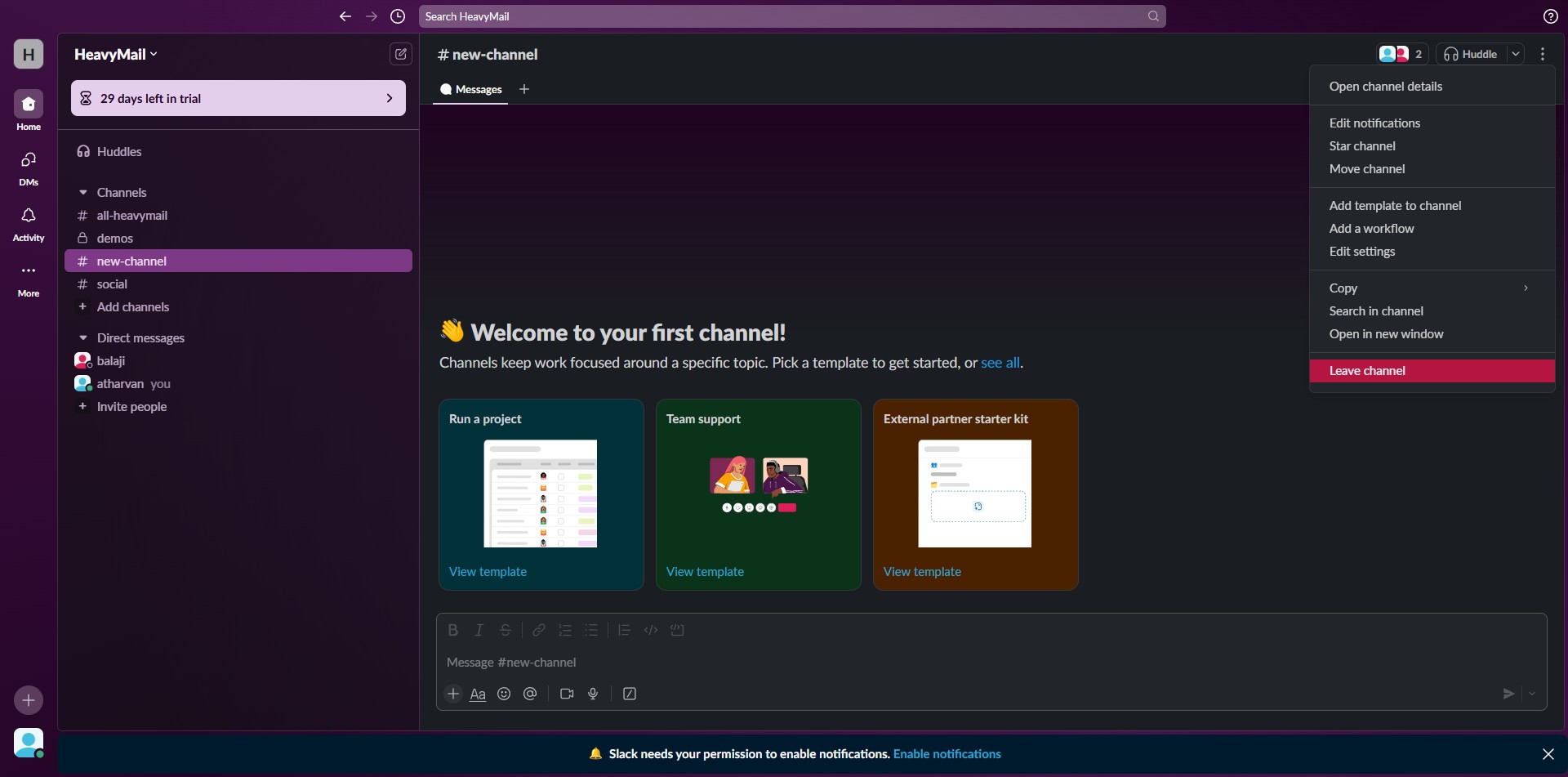Click the create new plus button at sidebar bottom

tap(29, 700)
